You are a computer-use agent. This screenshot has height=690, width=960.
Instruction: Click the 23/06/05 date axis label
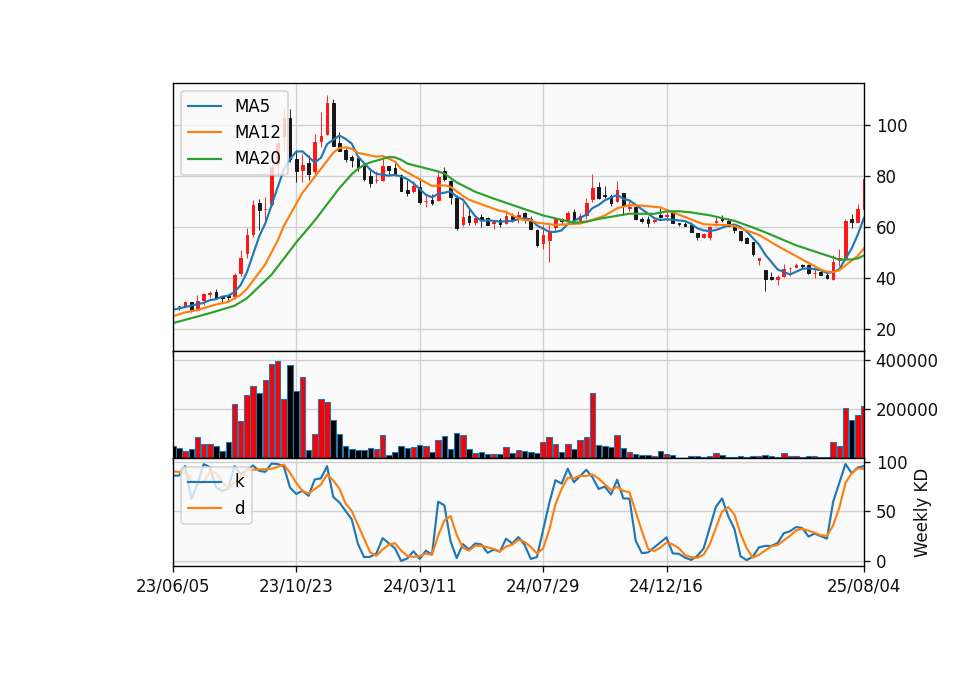point(173,587)
